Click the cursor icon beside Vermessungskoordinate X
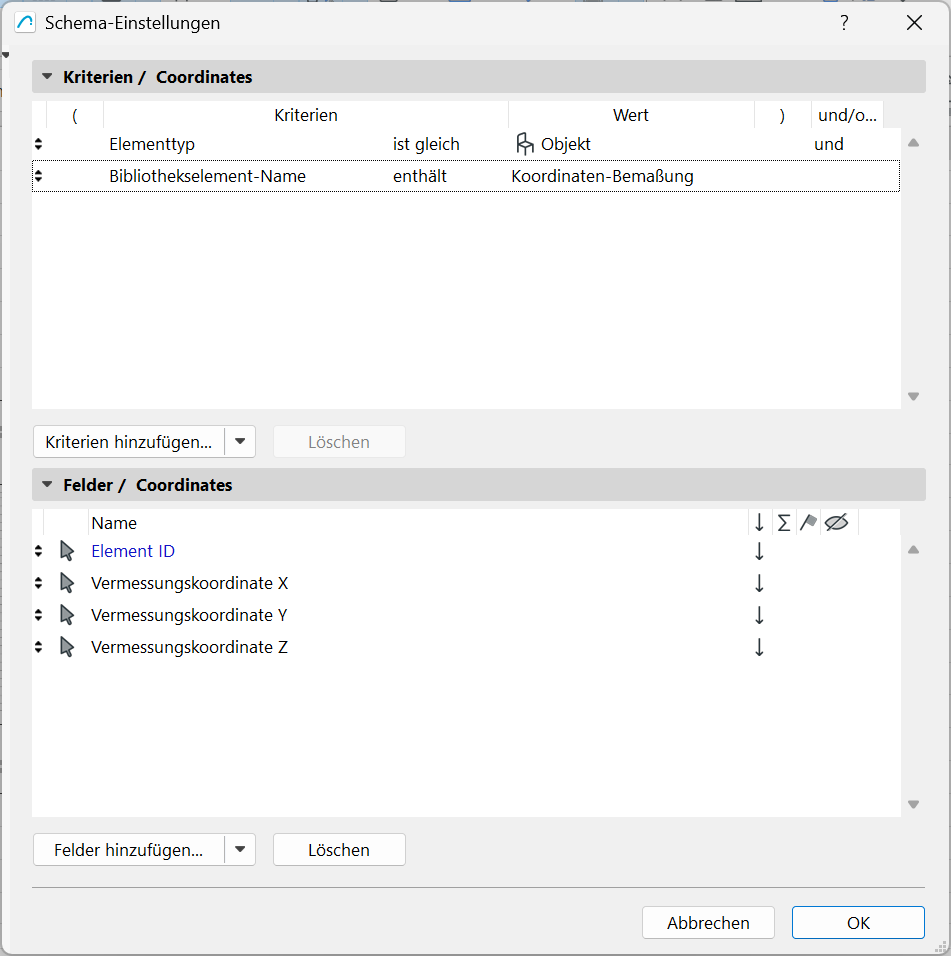 (x=67, y=583)
